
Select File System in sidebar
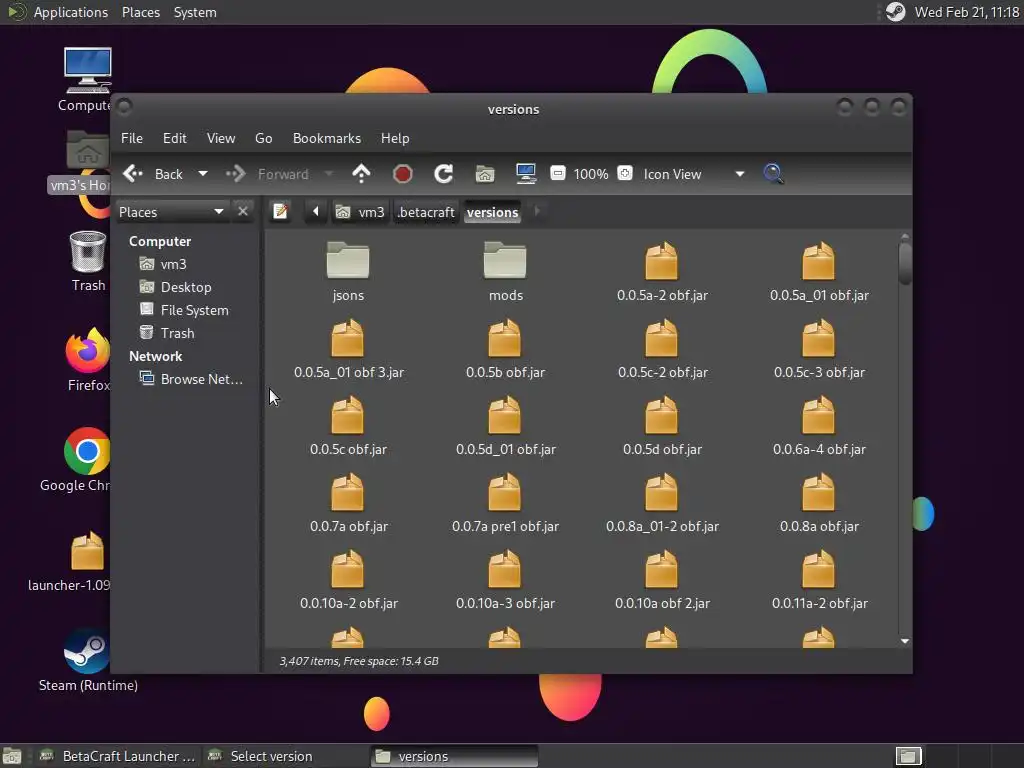[194, 310]
